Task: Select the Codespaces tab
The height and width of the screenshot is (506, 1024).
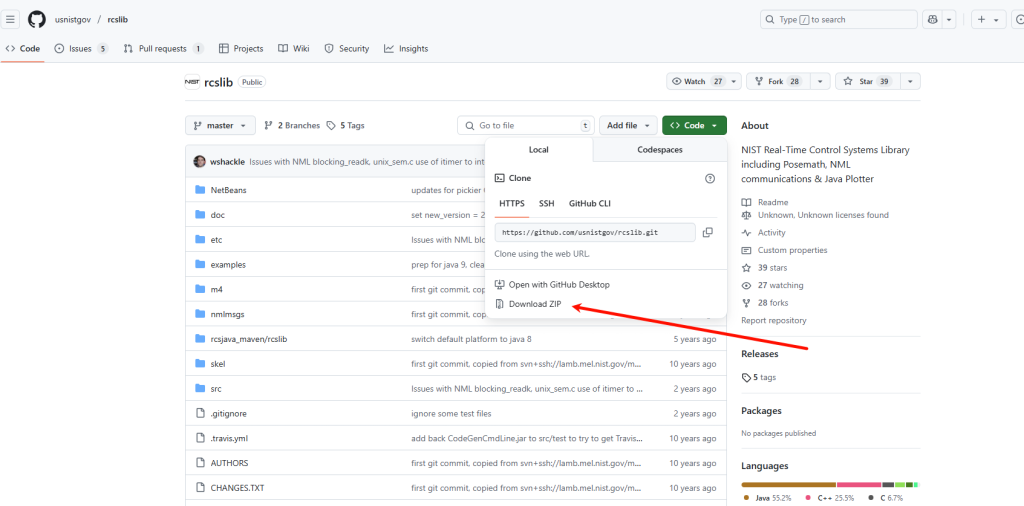Action: tap(660, 150)
